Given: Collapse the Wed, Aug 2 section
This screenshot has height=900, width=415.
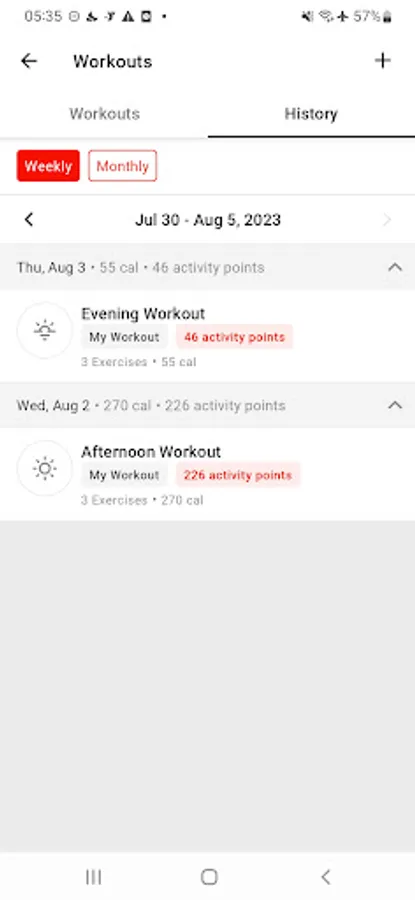Looking at the screenshot, I should (x=395, y=405).
